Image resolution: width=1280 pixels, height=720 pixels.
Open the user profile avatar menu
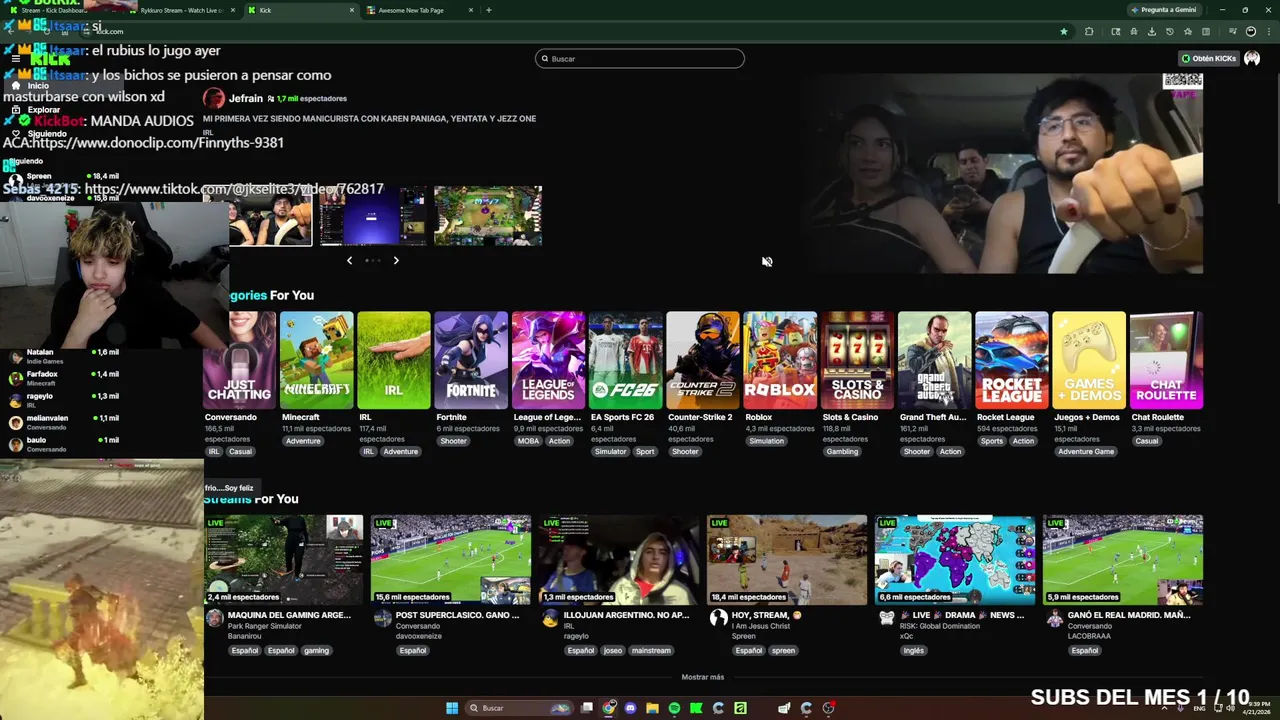click(x=1252, y=59)
